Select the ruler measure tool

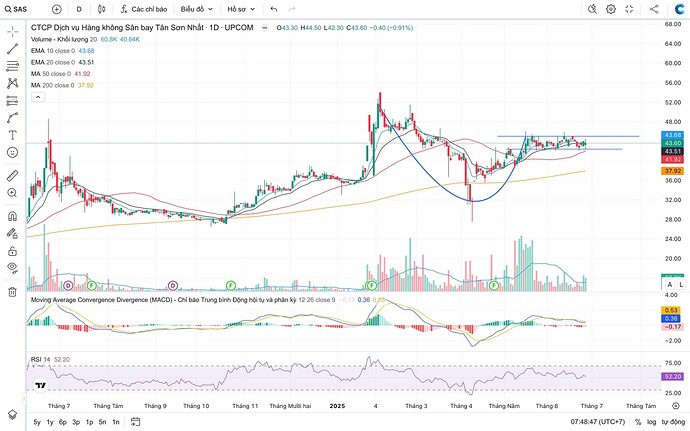click(x=12, y=176)
